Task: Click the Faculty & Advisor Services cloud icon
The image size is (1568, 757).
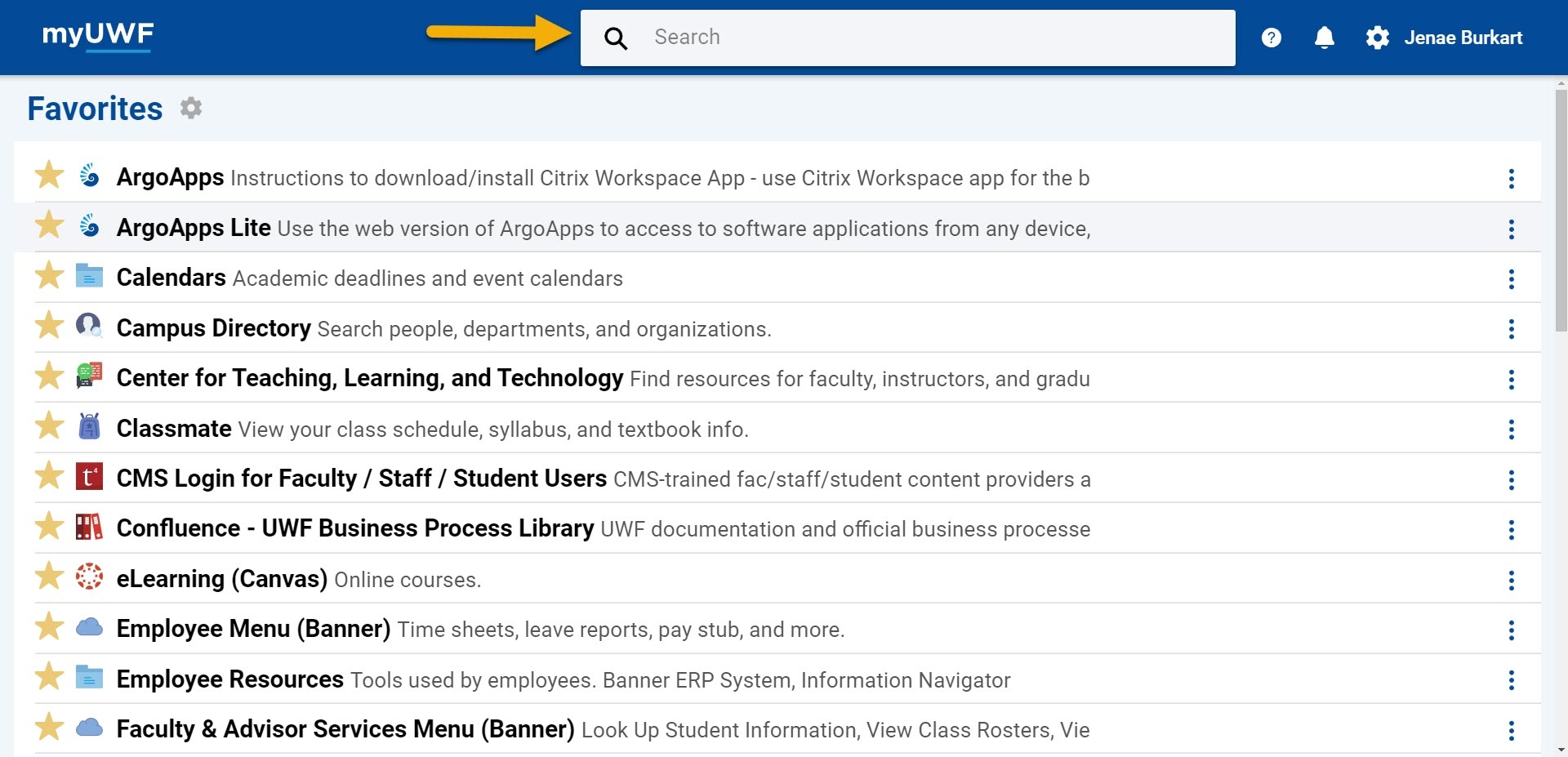Action: pos(89,728)
